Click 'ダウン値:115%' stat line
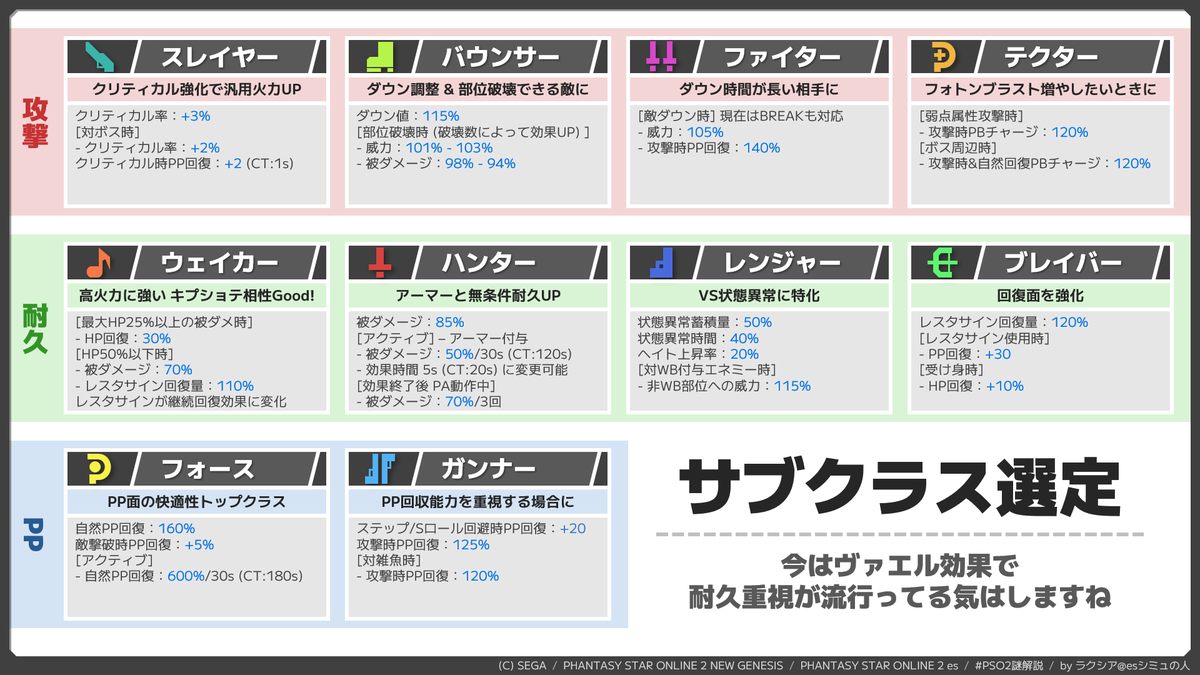Image resolution: width=1200 pixels, height=675 pixels. pos(408,116)
